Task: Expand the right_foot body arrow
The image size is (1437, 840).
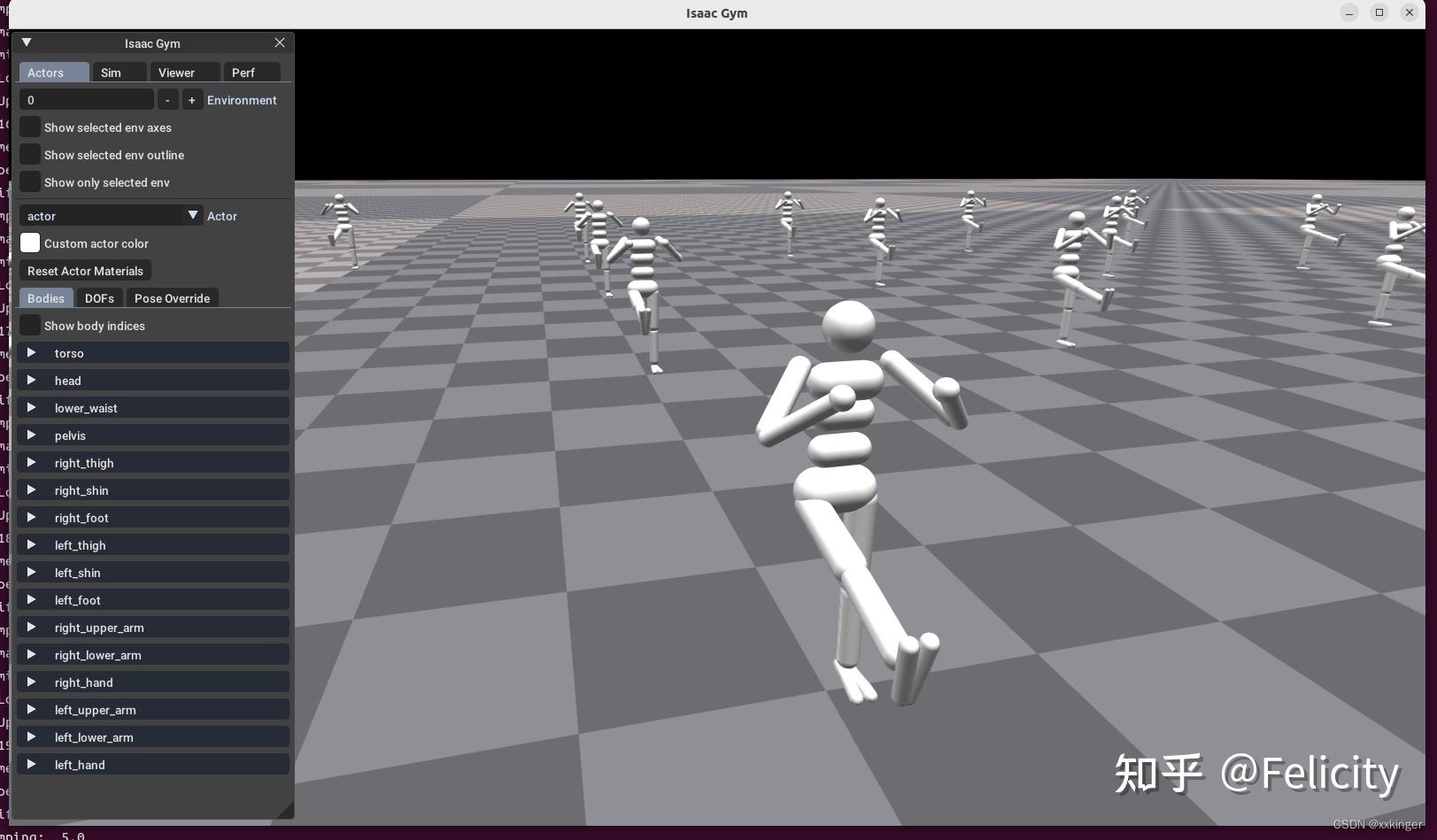Action: point(31,518)
